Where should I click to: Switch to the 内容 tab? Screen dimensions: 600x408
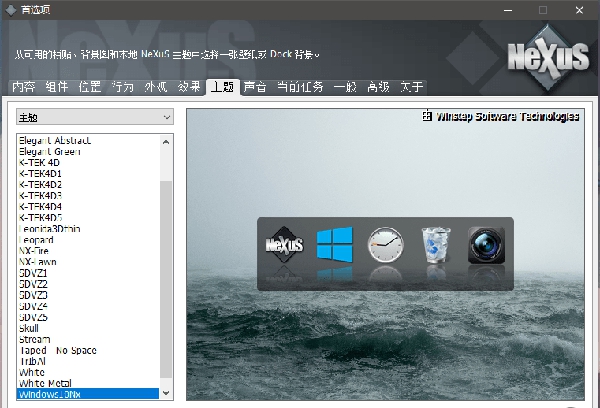tap(24, 87)
